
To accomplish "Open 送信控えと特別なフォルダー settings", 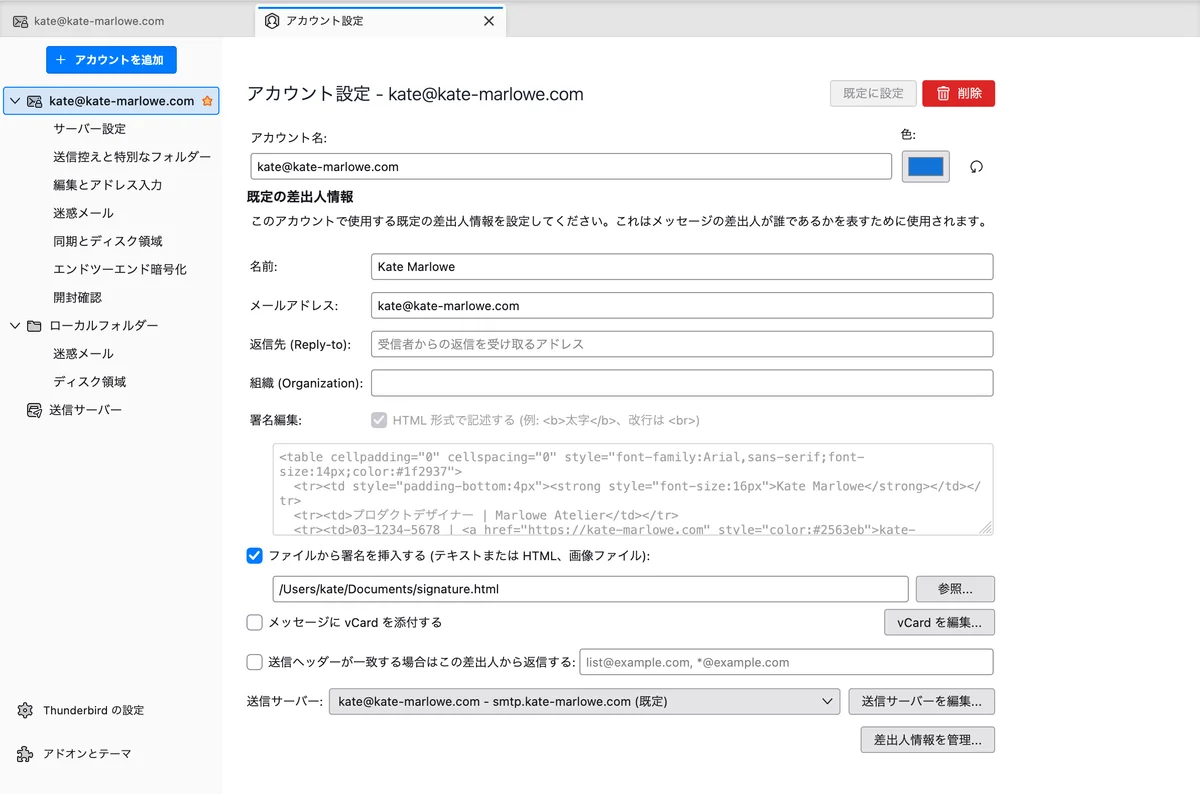I will coord(132,157).
